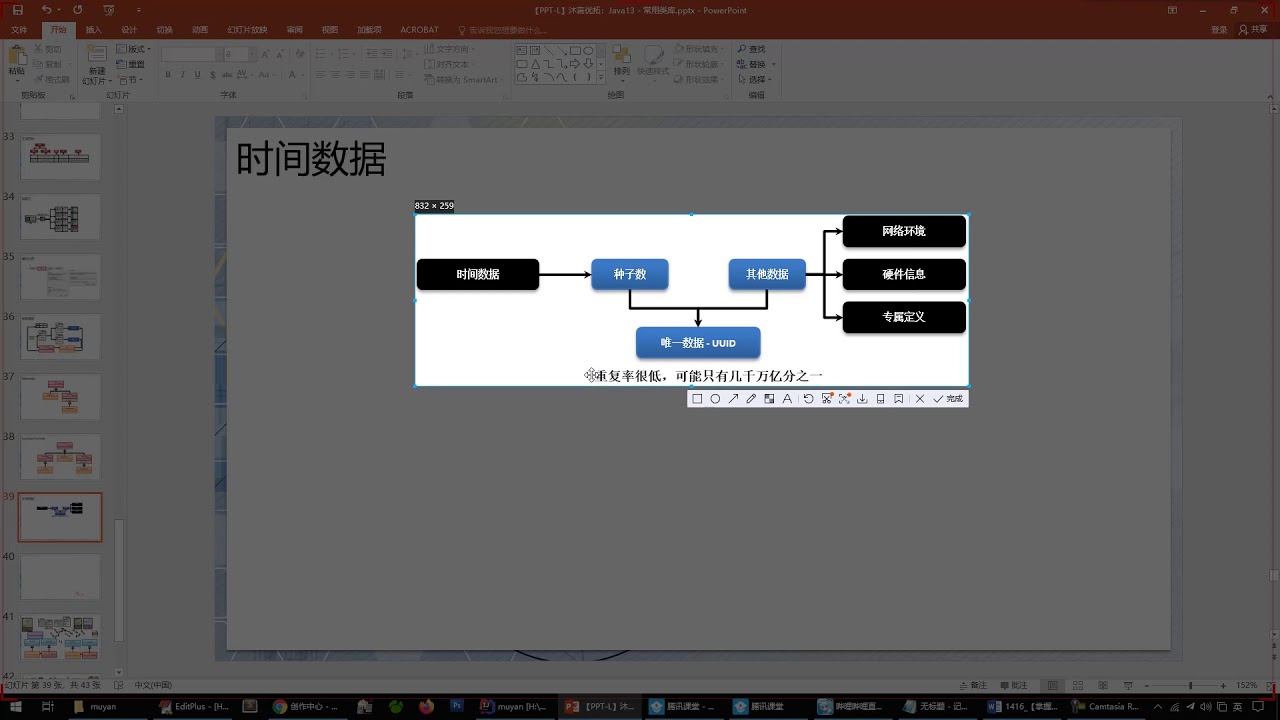Open Photoshop from the taskbar
The image size is (1280, 720).
457,706
